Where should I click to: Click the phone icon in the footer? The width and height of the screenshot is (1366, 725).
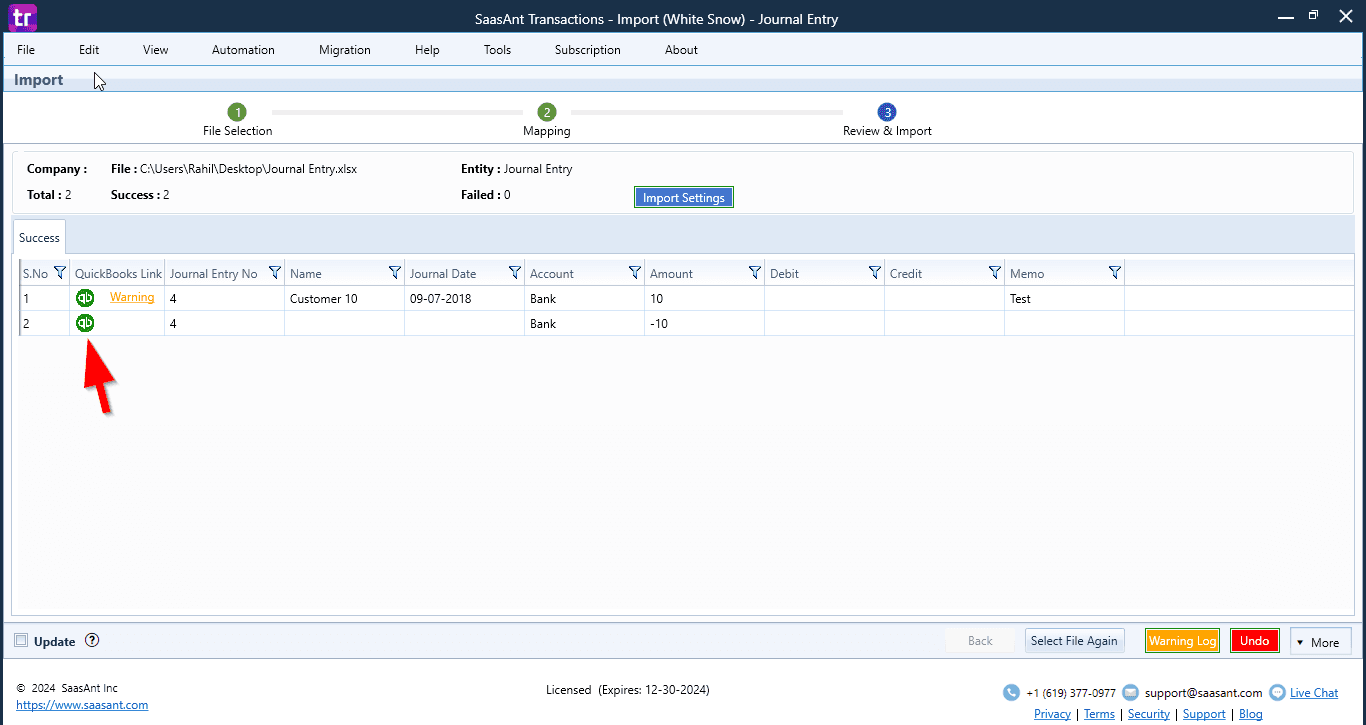[x=1012, y=693]
